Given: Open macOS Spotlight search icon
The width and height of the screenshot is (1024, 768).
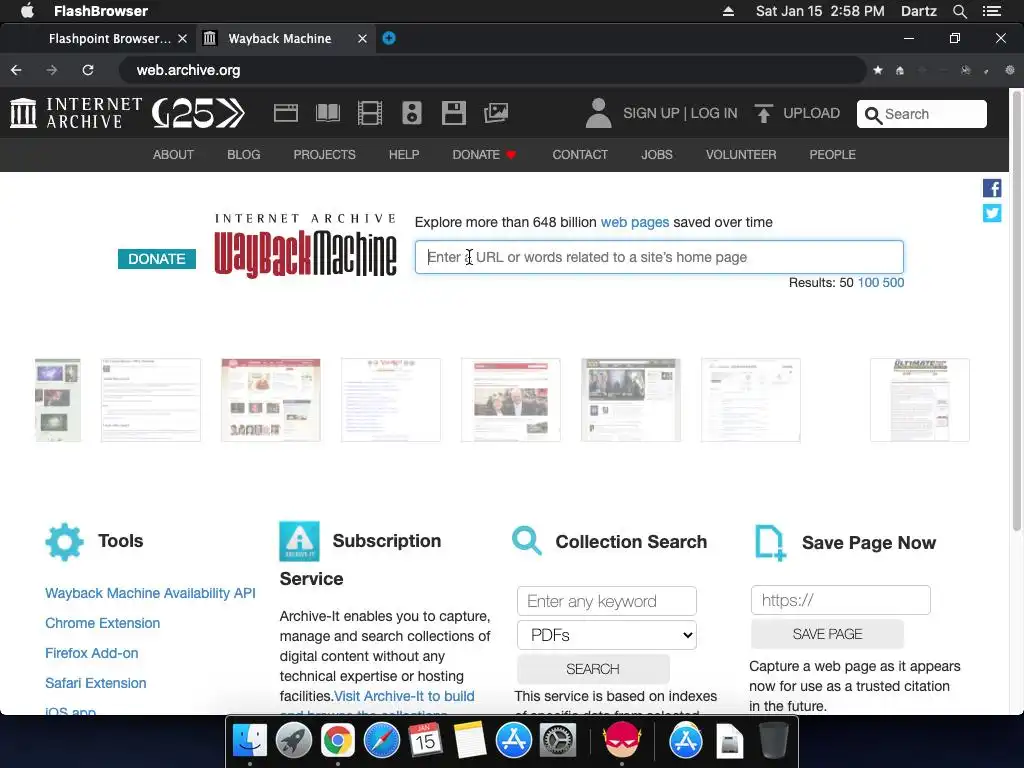Looking at the screenshot, I should pos(959,11).
